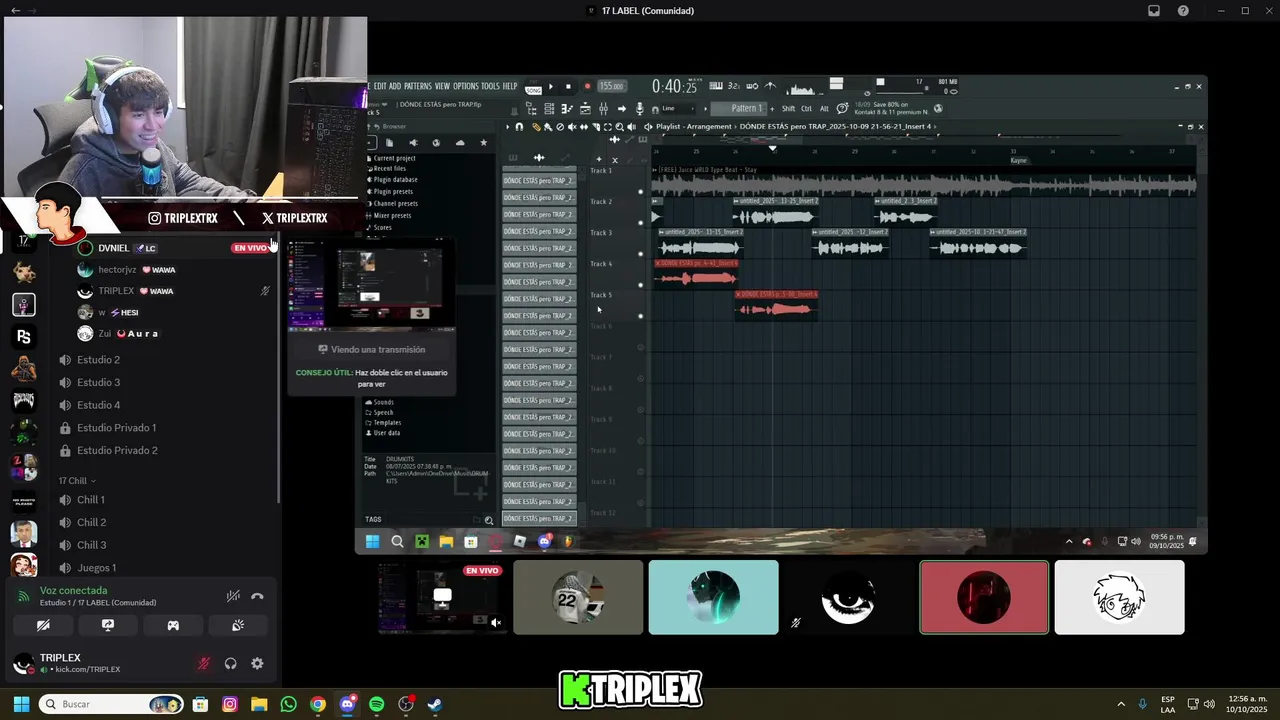Open FL Studio ADD menu
This screenshot has width=1280, height=720.
click(x=395, y=86)
